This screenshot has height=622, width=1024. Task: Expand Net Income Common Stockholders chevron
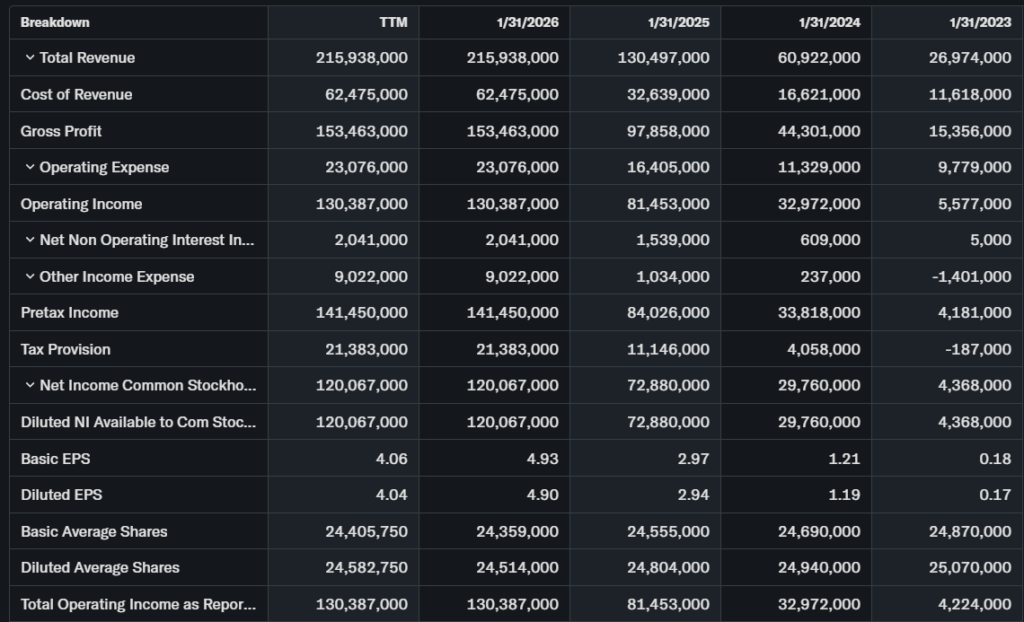click(x=30, y=386)
